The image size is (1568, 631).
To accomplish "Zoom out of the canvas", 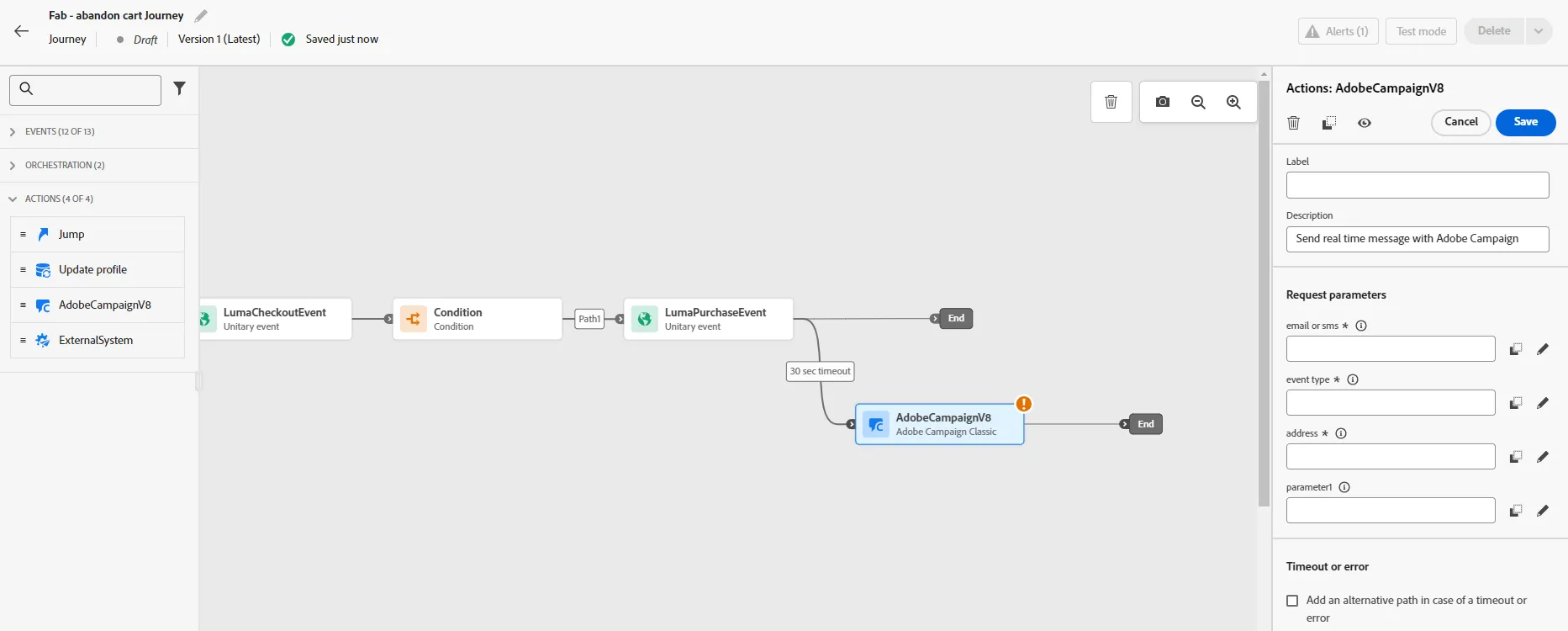I will [x=1198, y=102].
